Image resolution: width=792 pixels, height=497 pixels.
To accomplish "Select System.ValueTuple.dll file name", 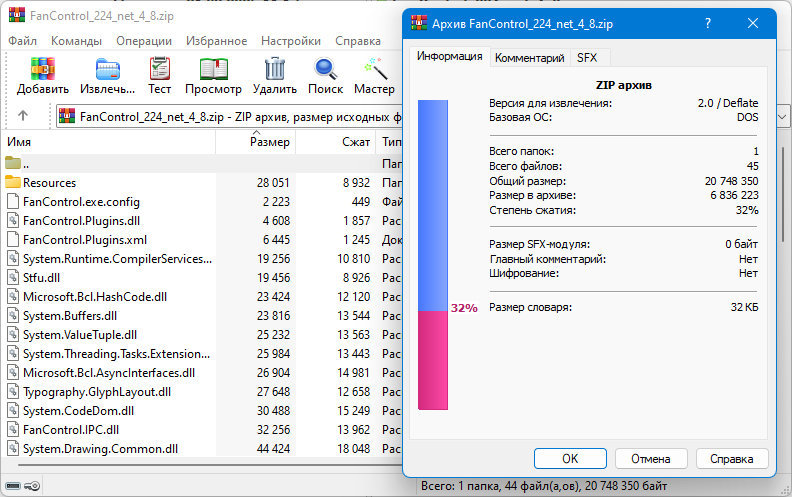I will (x=80, y=335).
